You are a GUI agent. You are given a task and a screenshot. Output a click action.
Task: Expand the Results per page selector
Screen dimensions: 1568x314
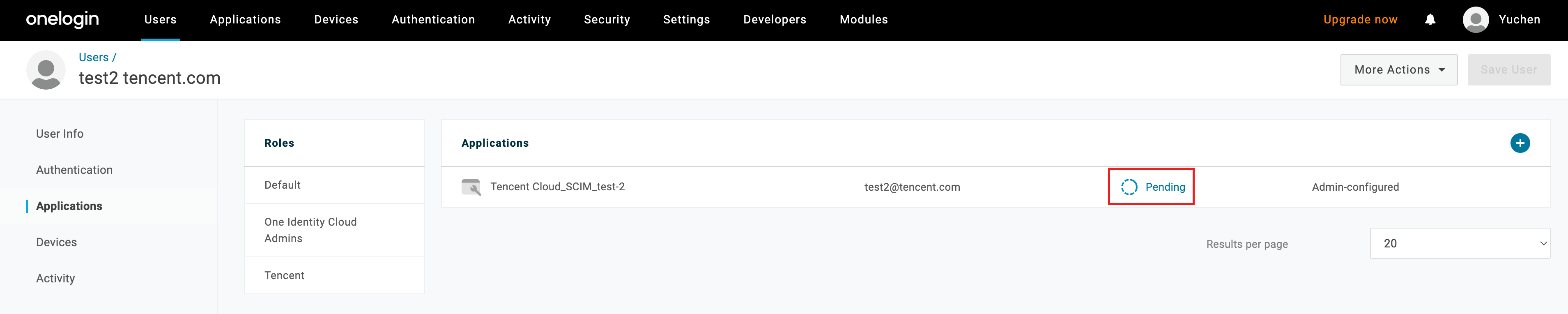[1459, 243]
